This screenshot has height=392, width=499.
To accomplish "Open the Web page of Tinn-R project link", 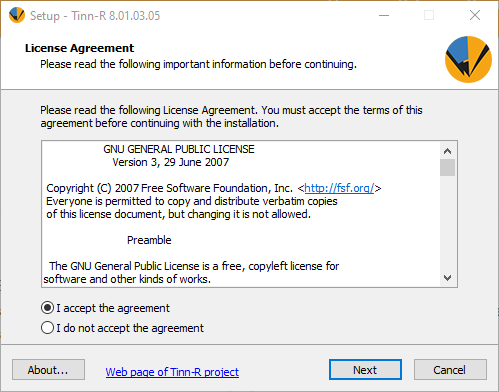I will [172, 372].
